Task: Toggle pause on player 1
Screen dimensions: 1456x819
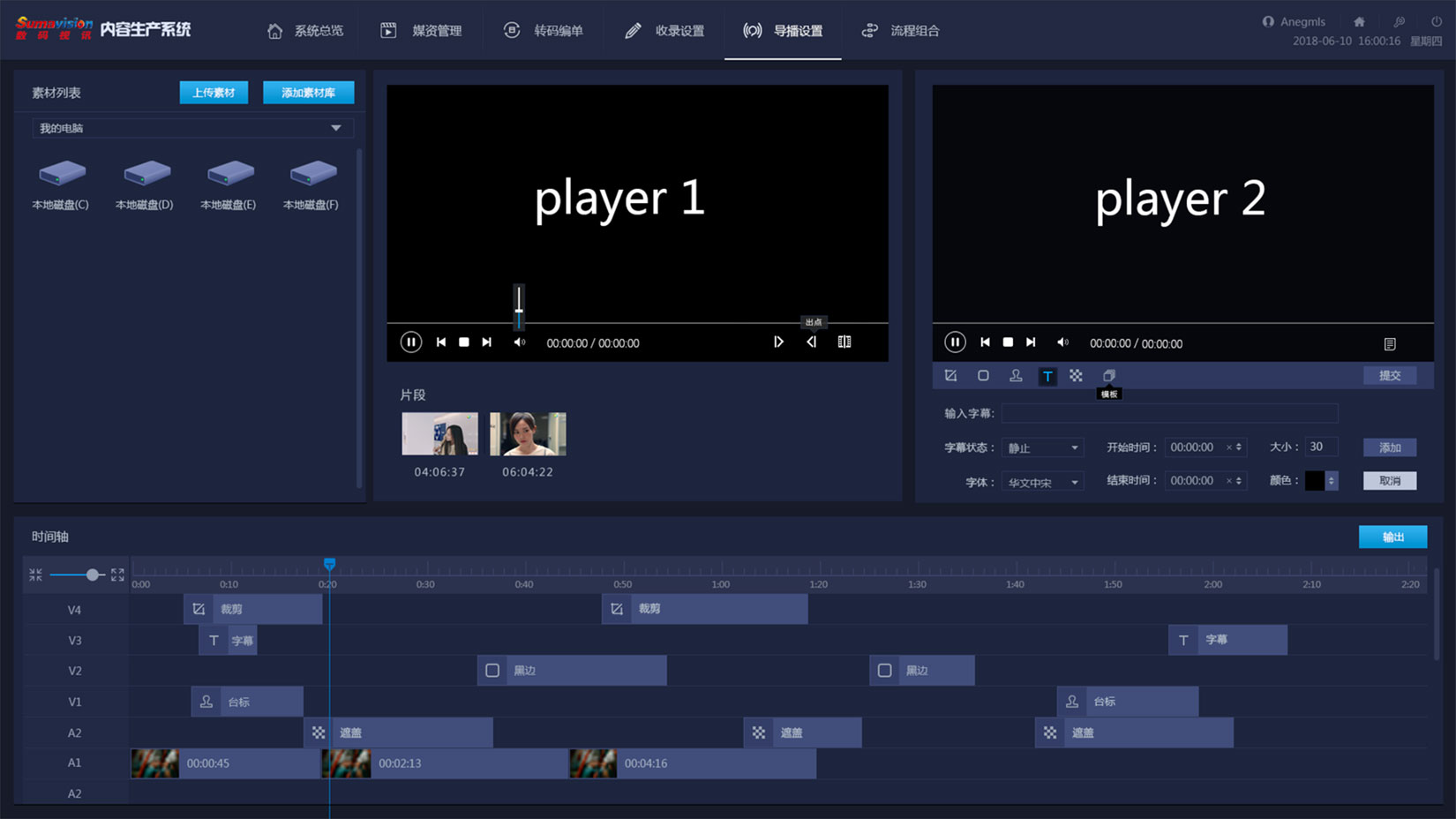Action: (x=410, y=342)
